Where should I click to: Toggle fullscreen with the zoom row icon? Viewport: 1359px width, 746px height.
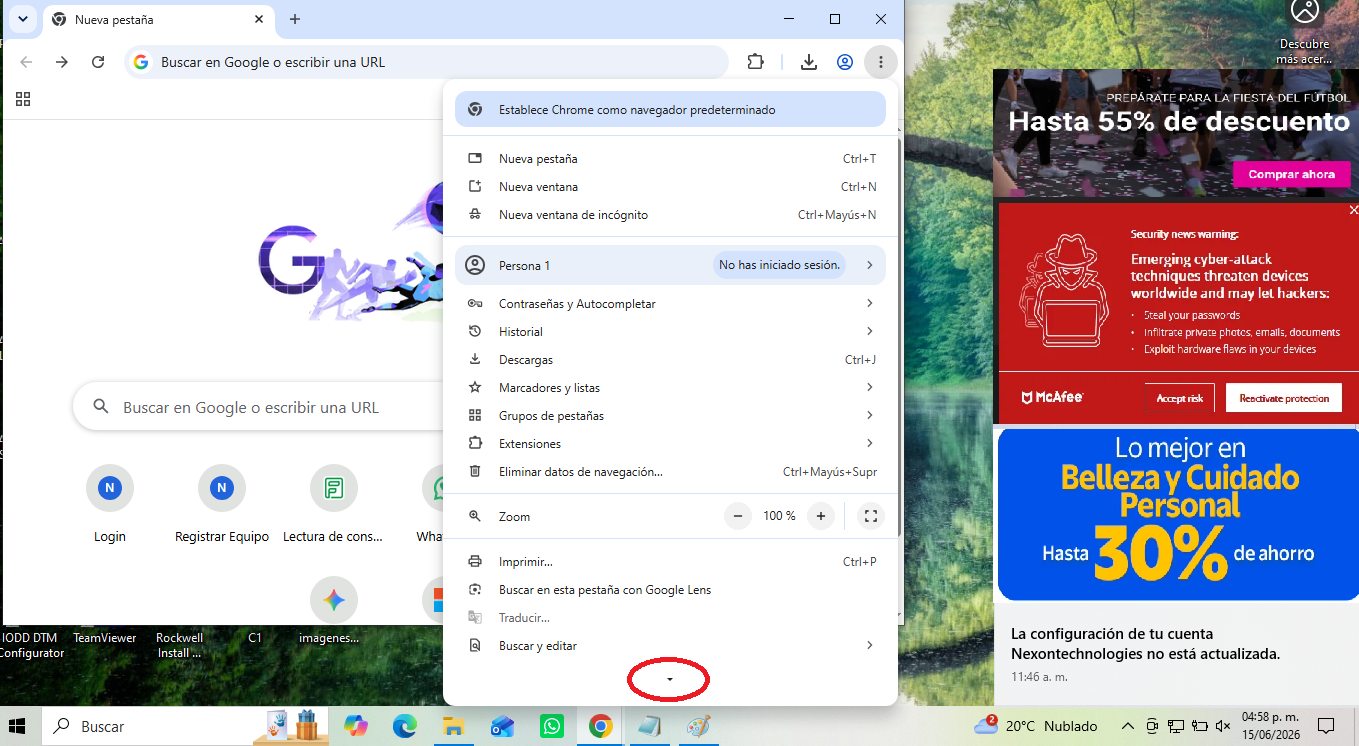pos(871,516)
